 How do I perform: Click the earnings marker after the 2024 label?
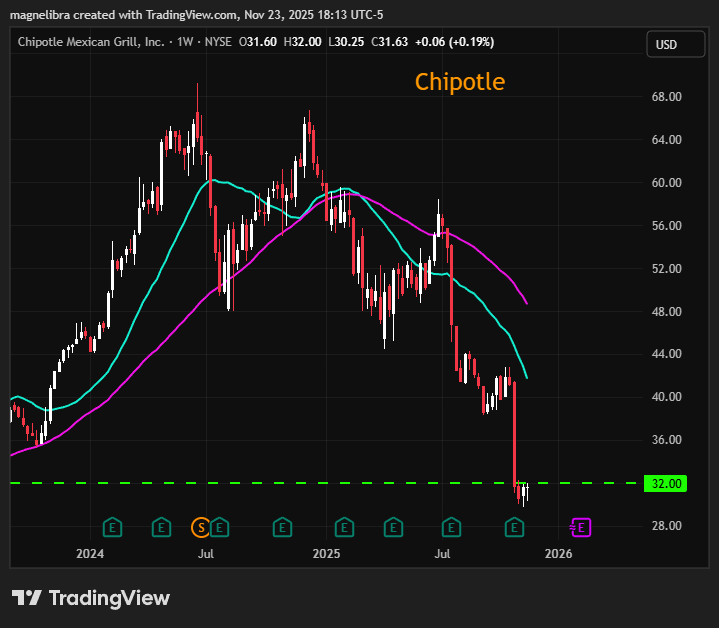(112, 528)
